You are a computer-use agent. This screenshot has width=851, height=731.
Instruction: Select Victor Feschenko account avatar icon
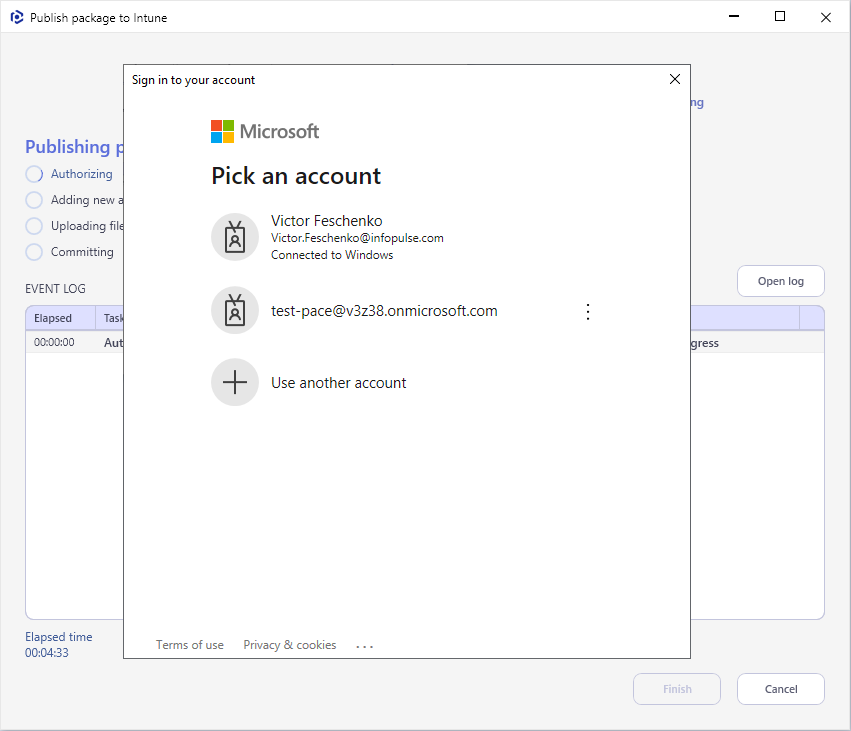235,237
